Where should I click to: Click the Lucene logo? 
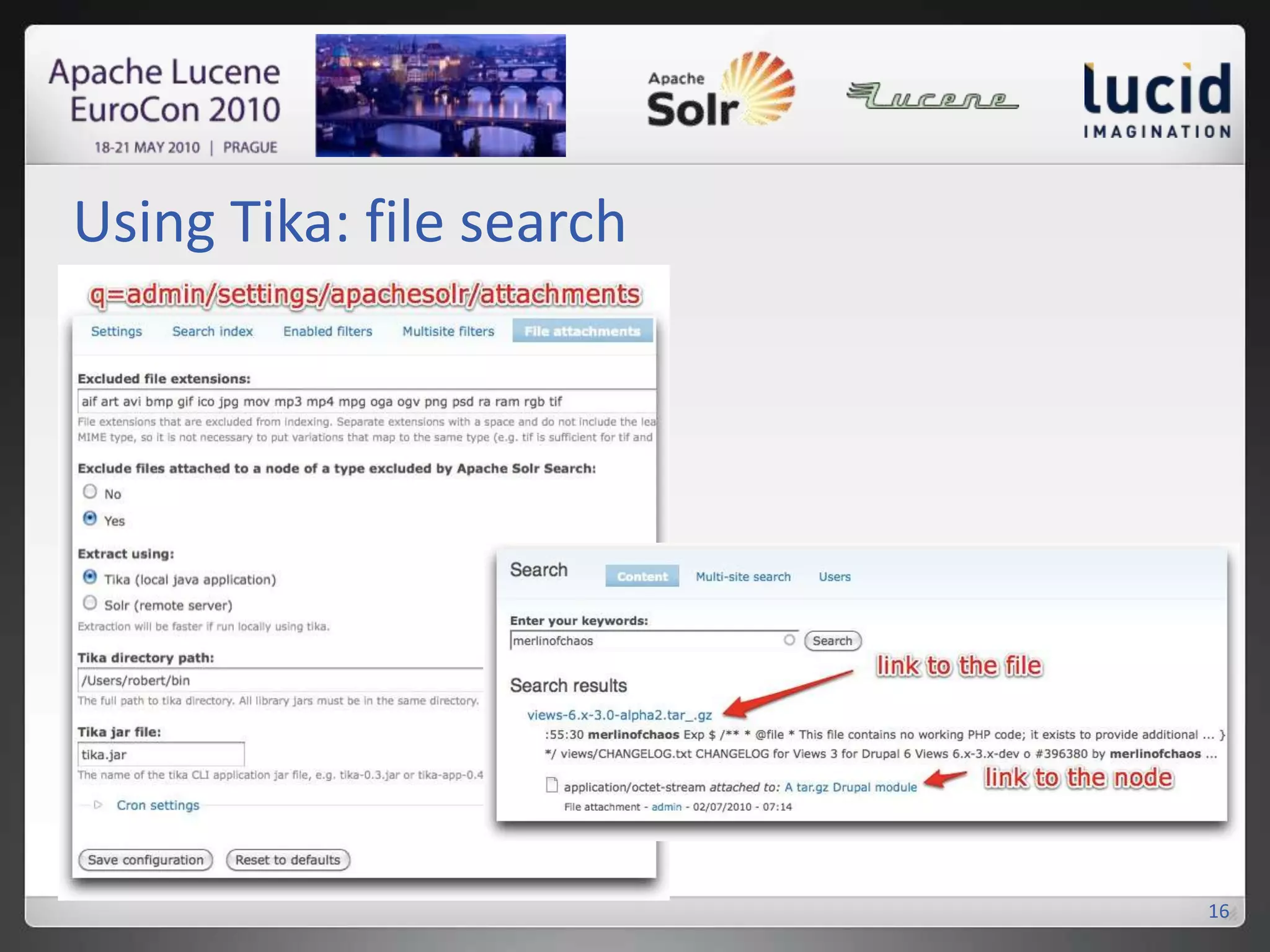[932, 96]
